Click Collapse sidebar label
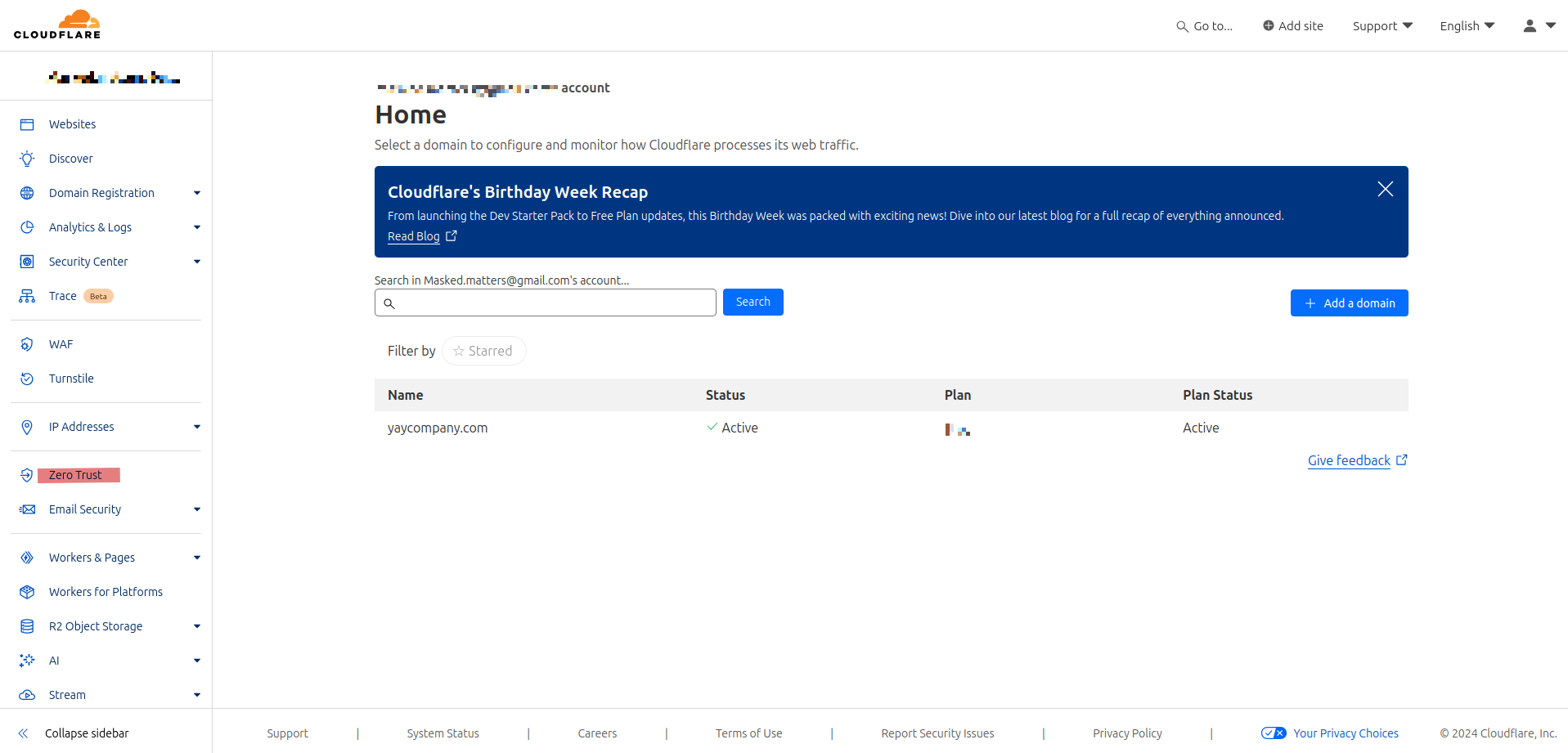Image resolution: width=1568 pixels, height=753 pixels. tap(87, 733)
